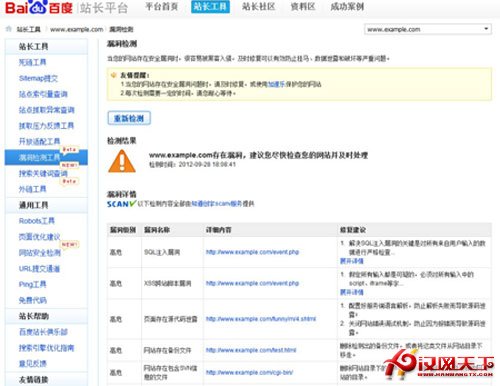This screenshot has height=386, width=500.
Task: Open the event.php URL in SQL注入 row
Action: (252, 252)
